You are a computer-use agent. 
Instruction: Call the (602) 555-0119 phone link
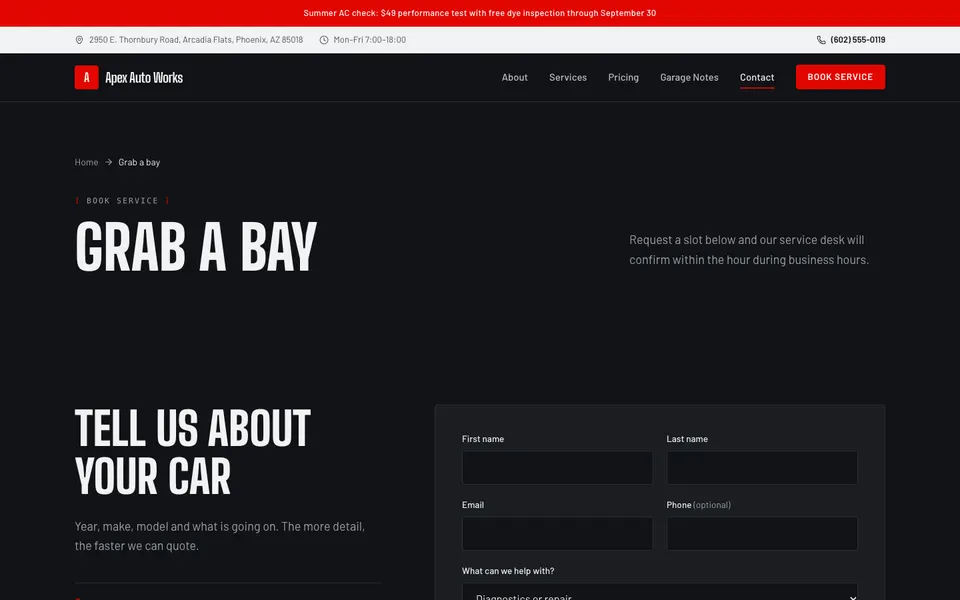coord(857,40)
